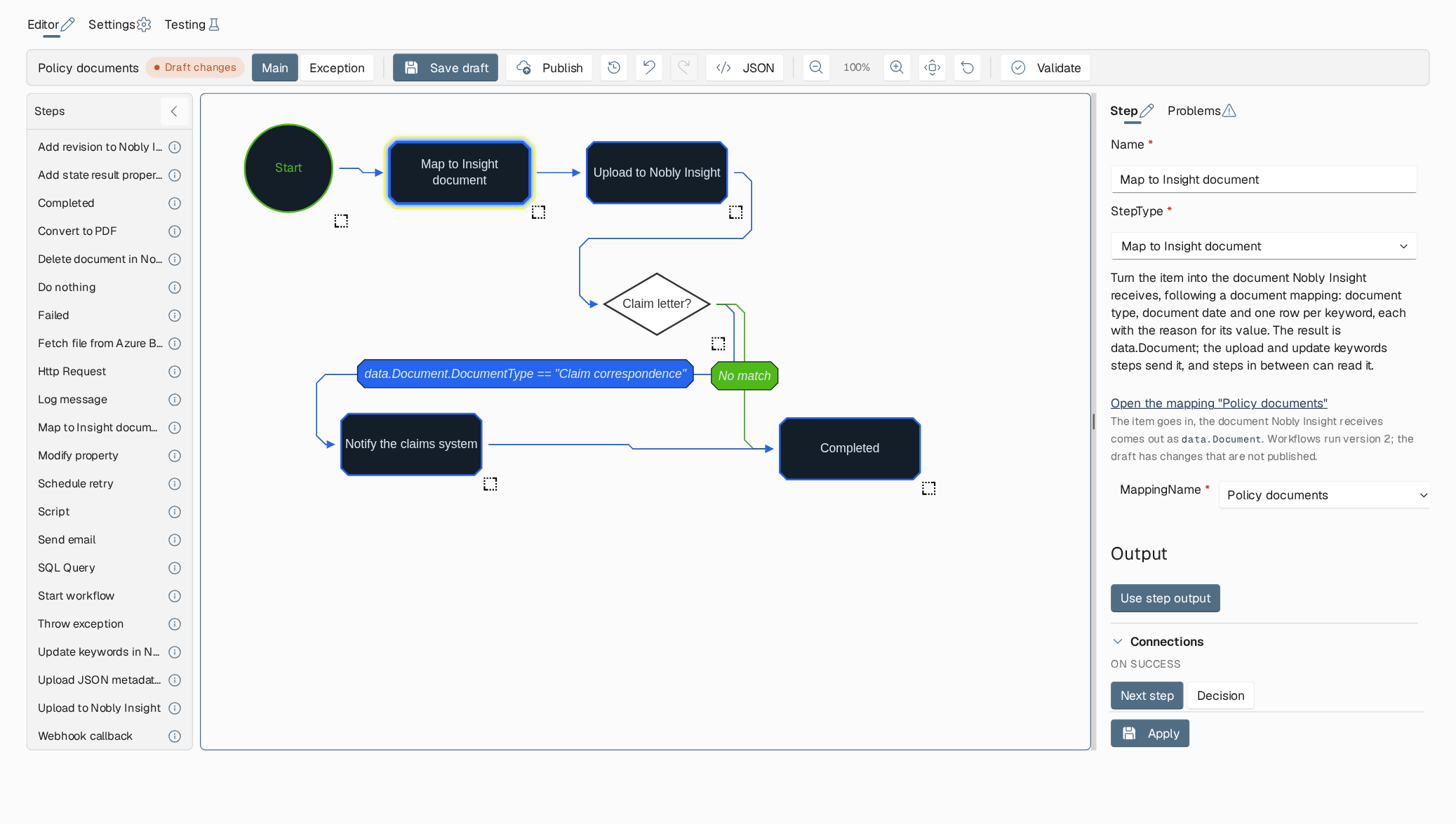This screenshot has width=1456, height=824.
Task: Click the panel splitter handle
Action: [1093, 421]
